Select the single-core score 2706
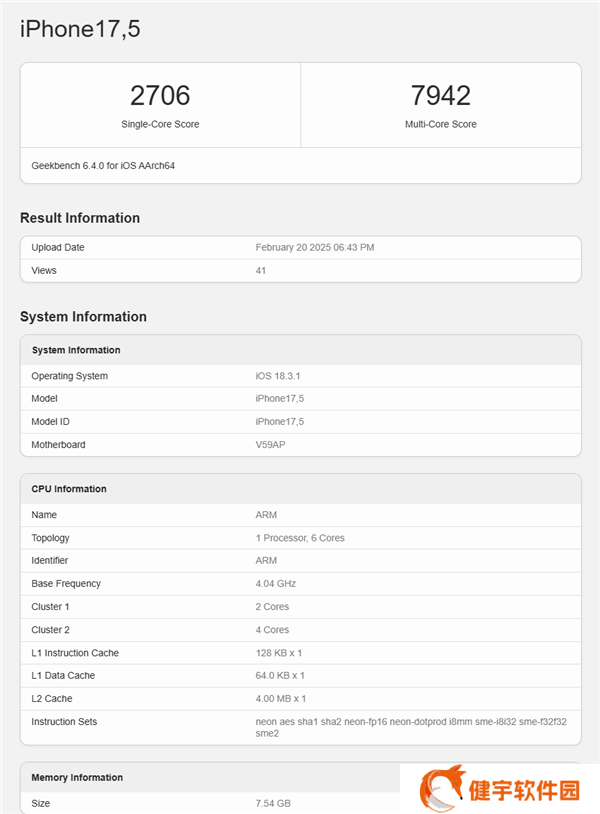The height and width of the screenshot is (814, 600). [x=160, y=96]
